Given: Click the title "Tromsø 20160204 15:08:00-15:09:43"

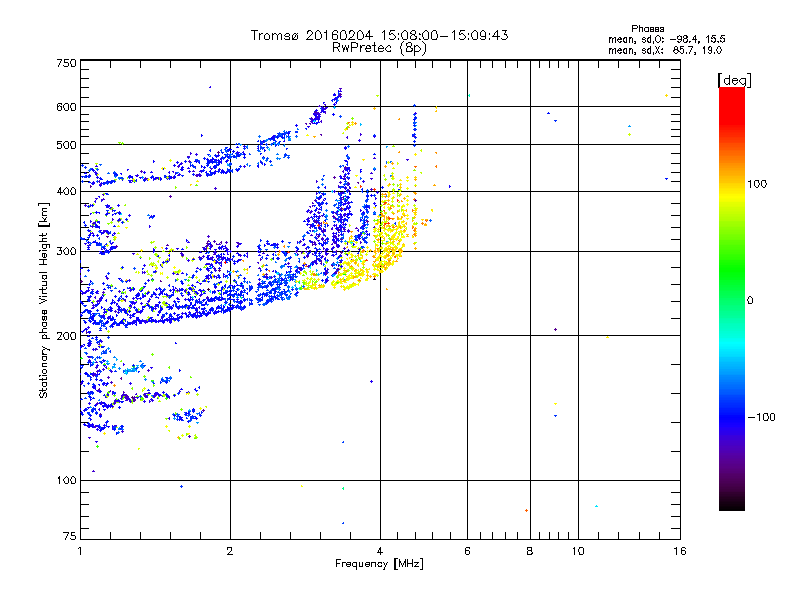Looking at the screenshot, I should 380,35.
